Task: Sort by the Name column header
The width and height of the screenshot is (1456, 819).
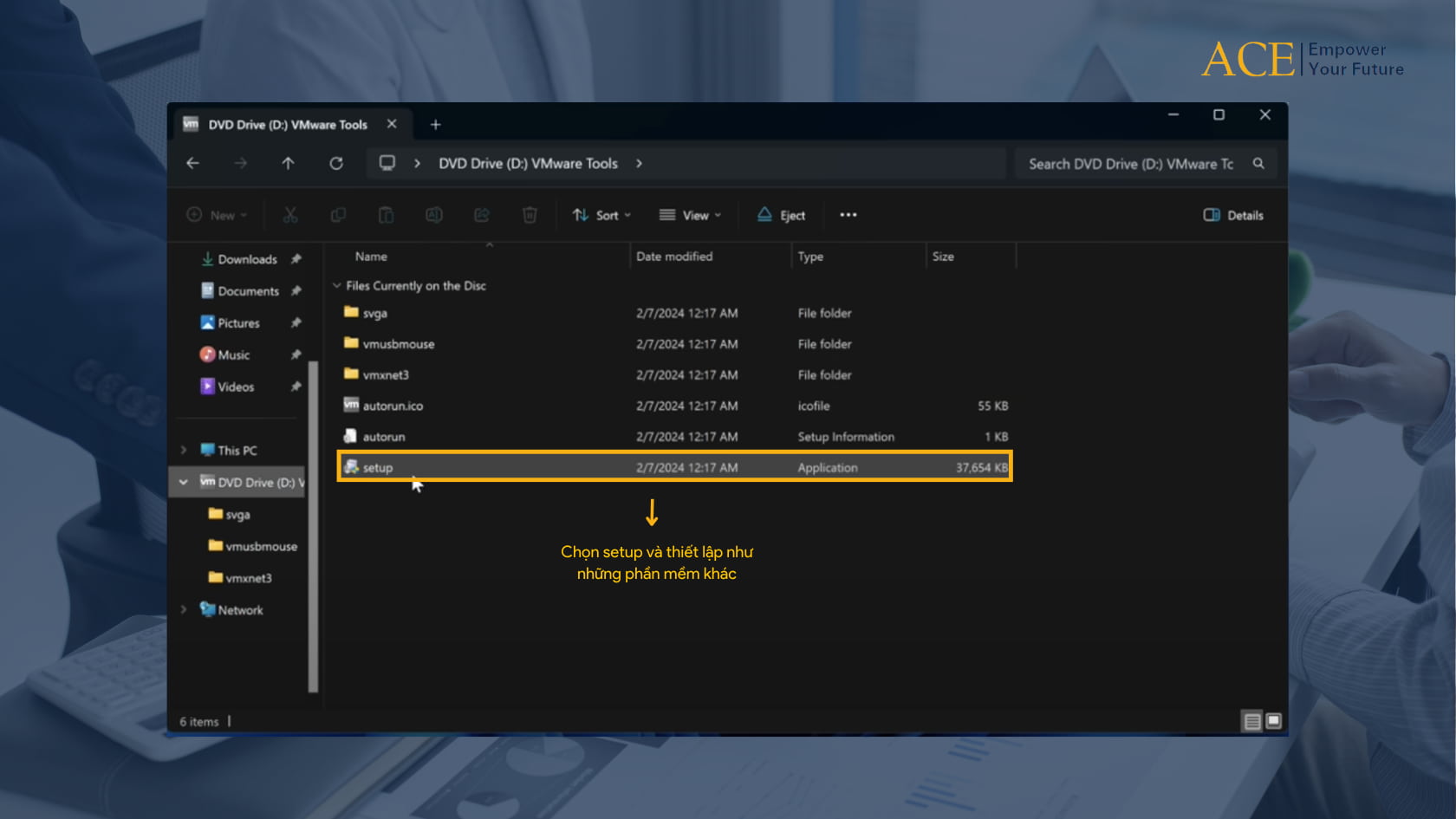Action: click(x=371, y=257)
